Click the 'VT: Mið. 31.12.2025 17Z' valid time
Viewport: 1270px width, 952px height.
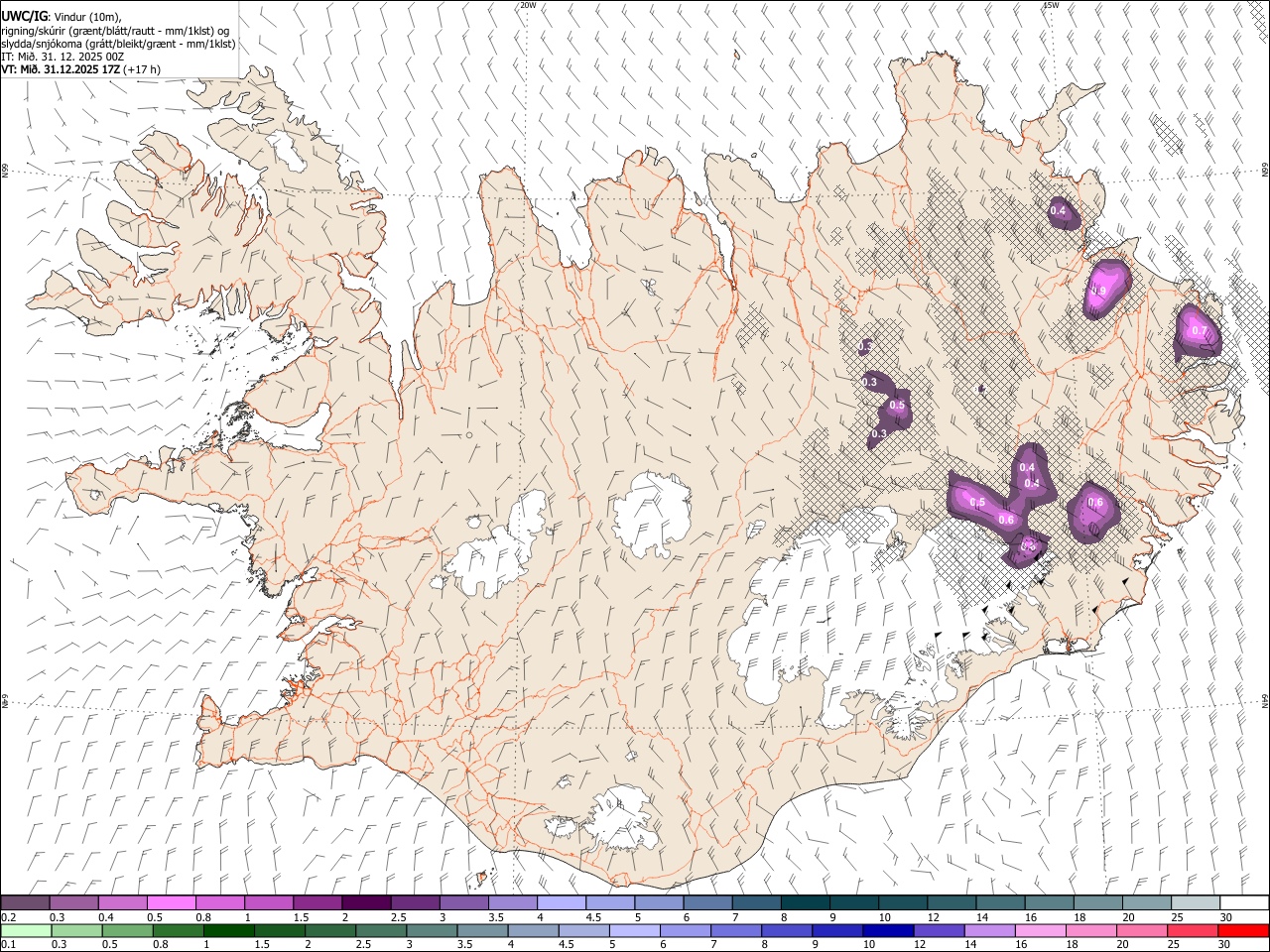[x=62, y=69]
